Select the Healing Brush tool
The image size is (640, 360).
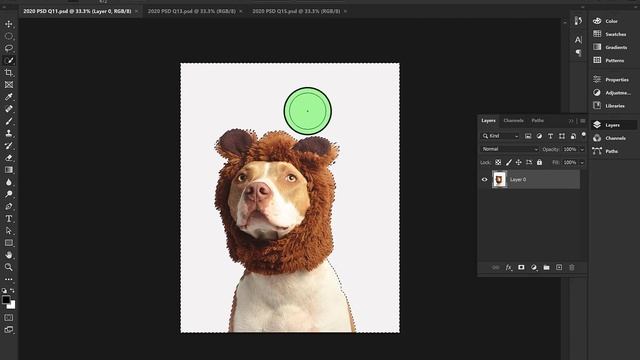click(9, 109)
